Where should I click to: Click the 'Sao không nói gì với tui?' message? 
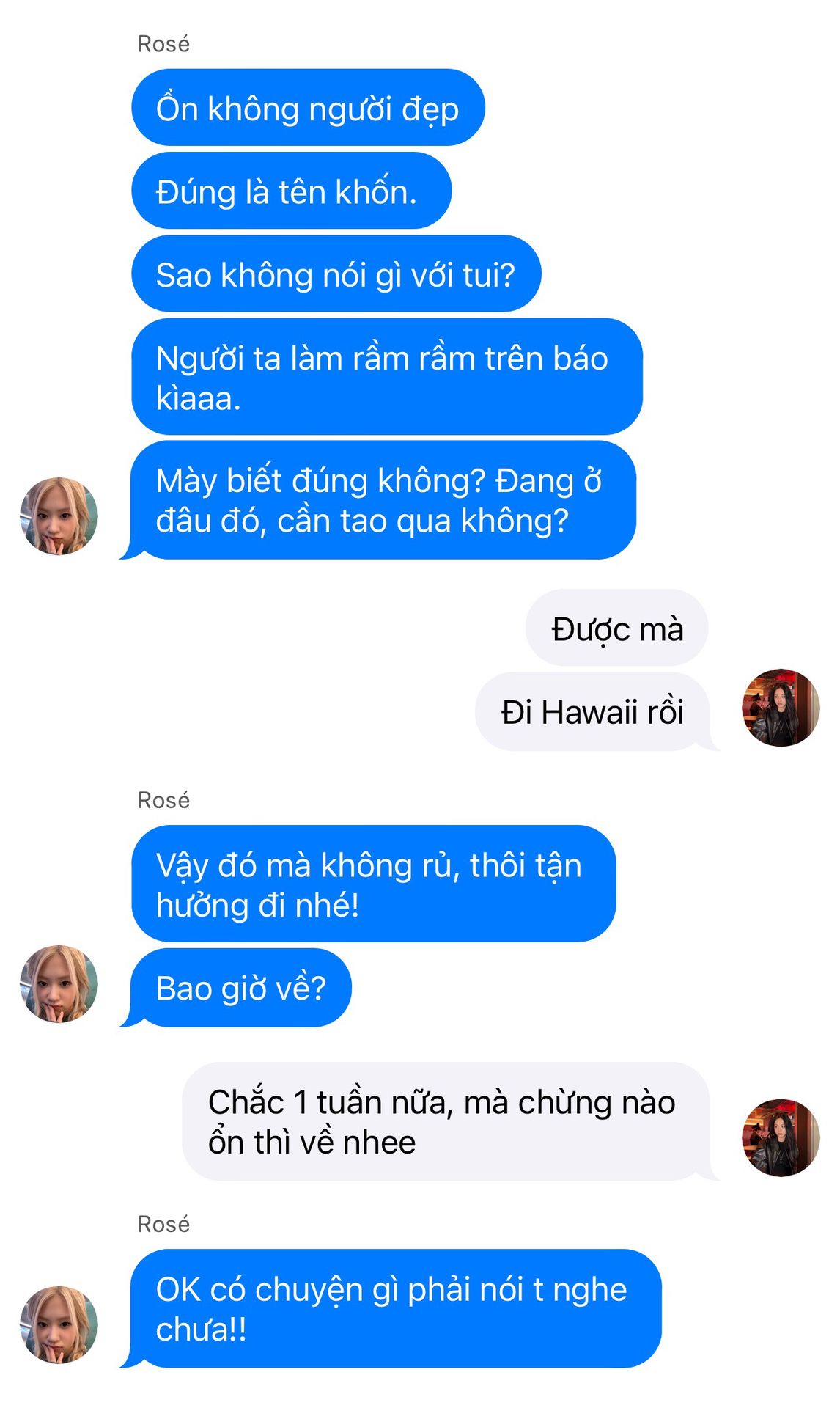(x=336, y=274)
